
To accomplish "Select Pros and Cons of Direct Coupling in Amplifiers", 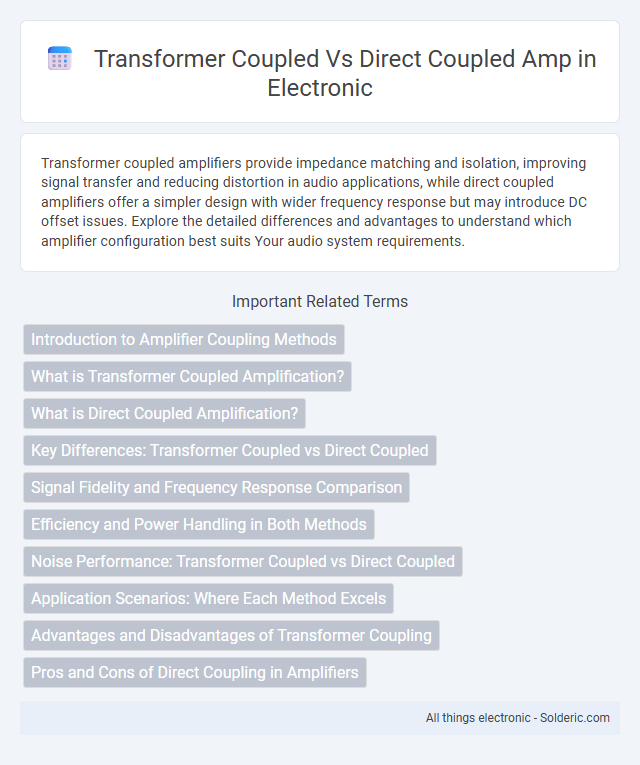I will (195, 672).
